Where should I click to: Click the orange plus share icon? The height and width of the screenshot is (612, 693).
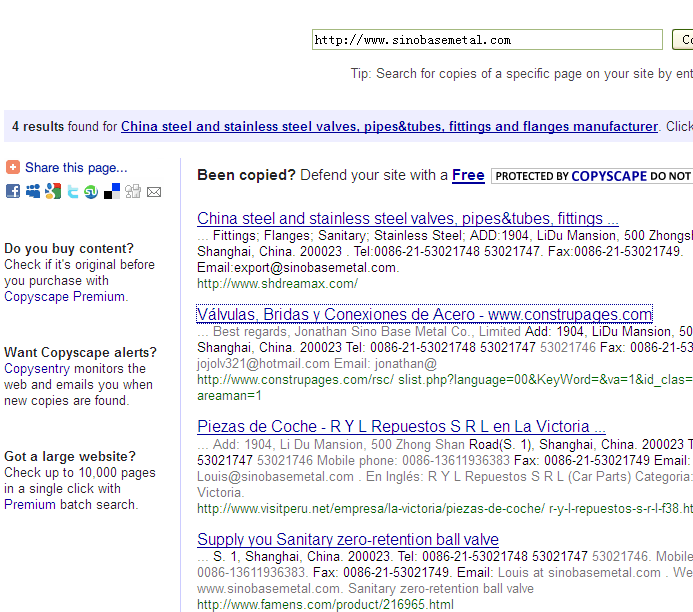coord(13,167)
